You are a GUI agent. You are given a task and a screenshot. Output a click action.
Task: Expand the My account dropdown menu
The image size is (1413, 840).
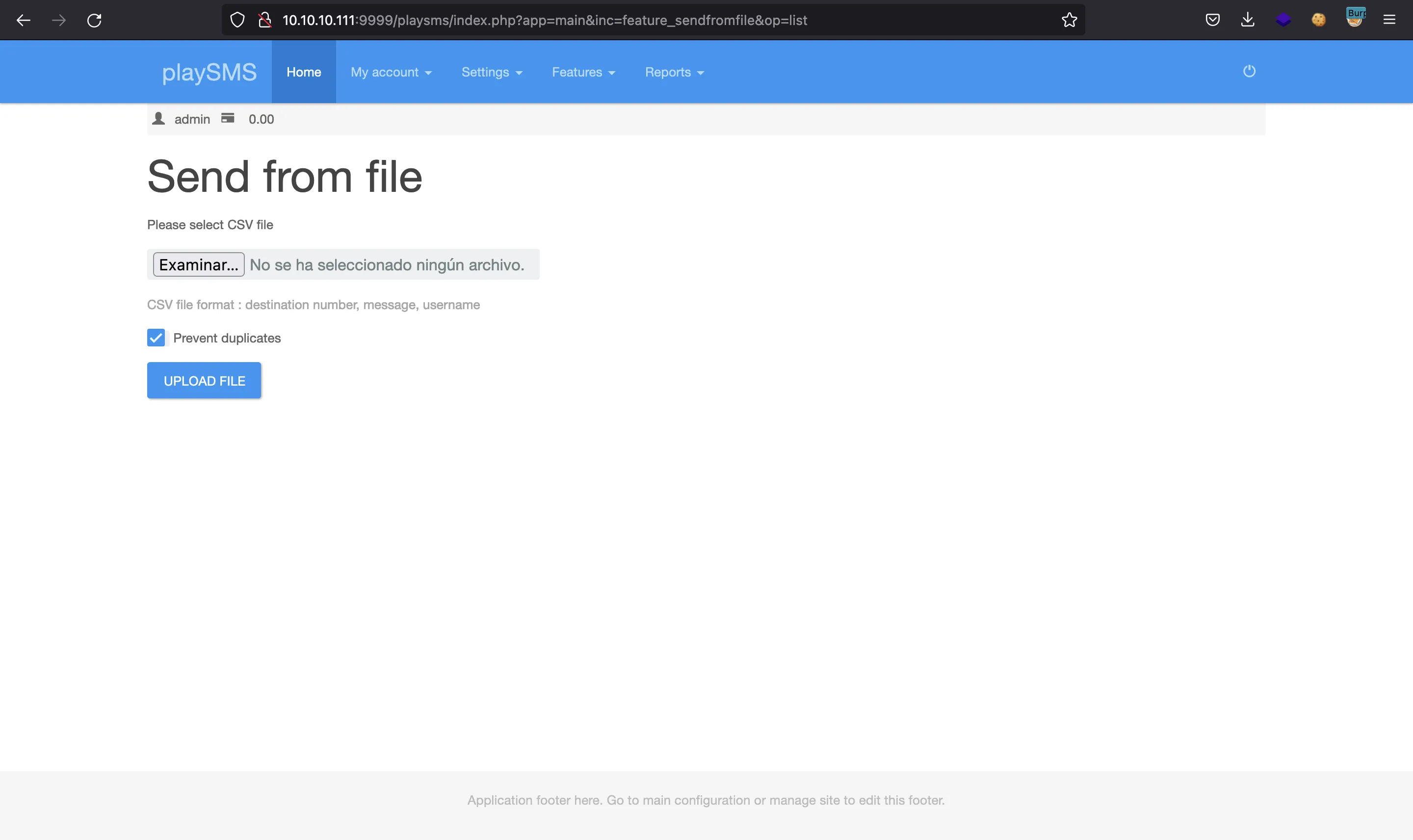pos(390,71)
